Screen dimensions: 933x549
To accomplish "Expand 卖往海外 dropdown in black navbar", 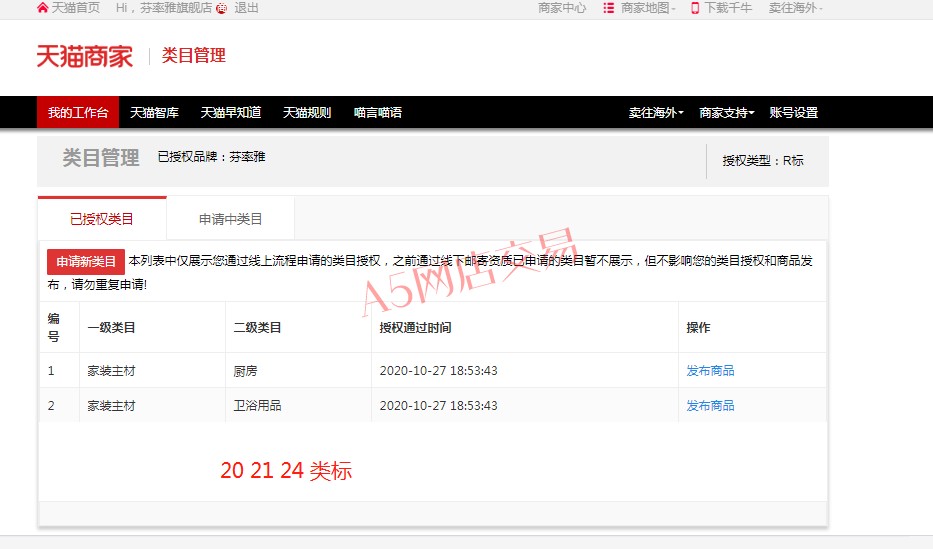I will [655, 113].
